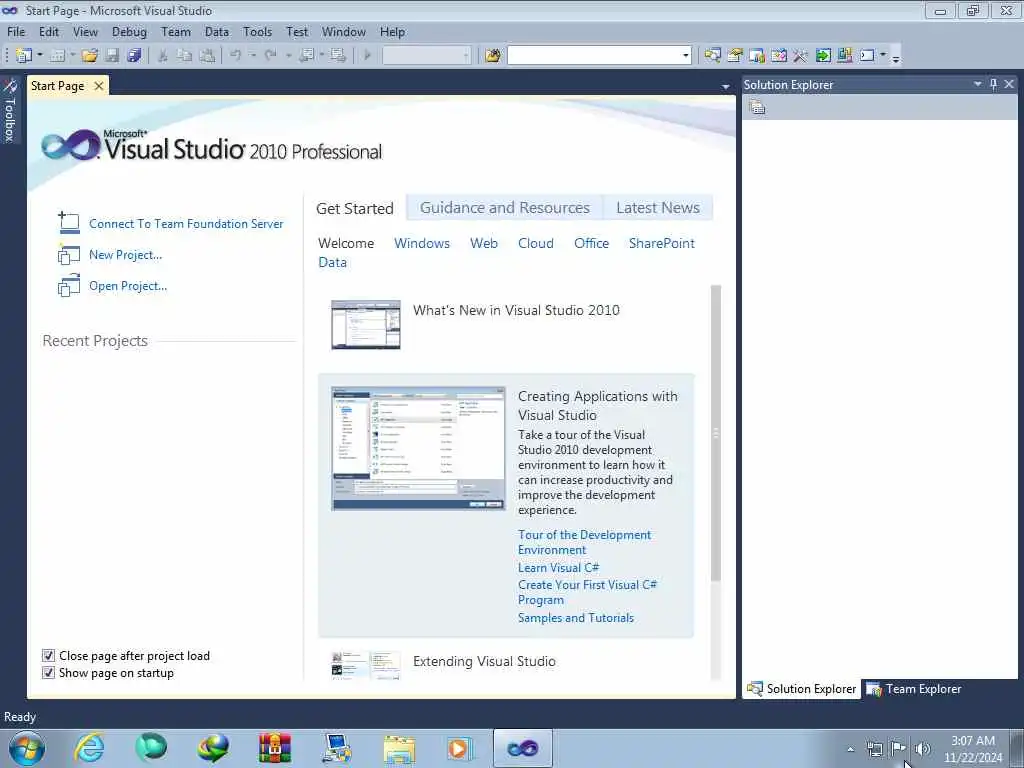Click What's New in Visual Studio 2010 thumbnail
The image size is (1024, 768).
(x=366, y=325)
